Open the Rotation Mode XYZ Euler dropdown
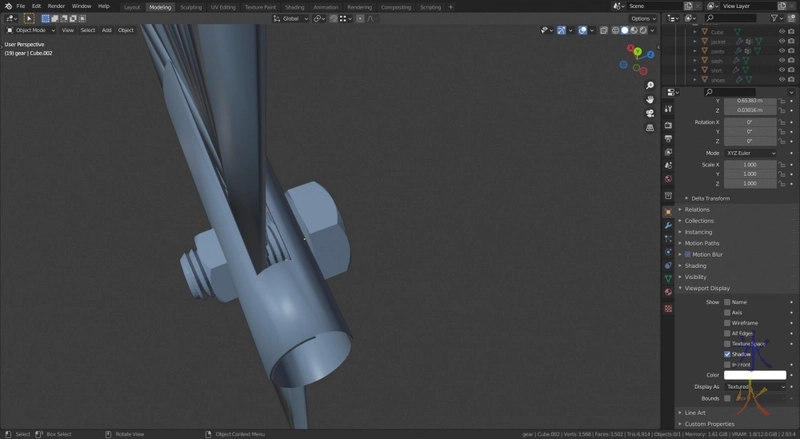 750,152
